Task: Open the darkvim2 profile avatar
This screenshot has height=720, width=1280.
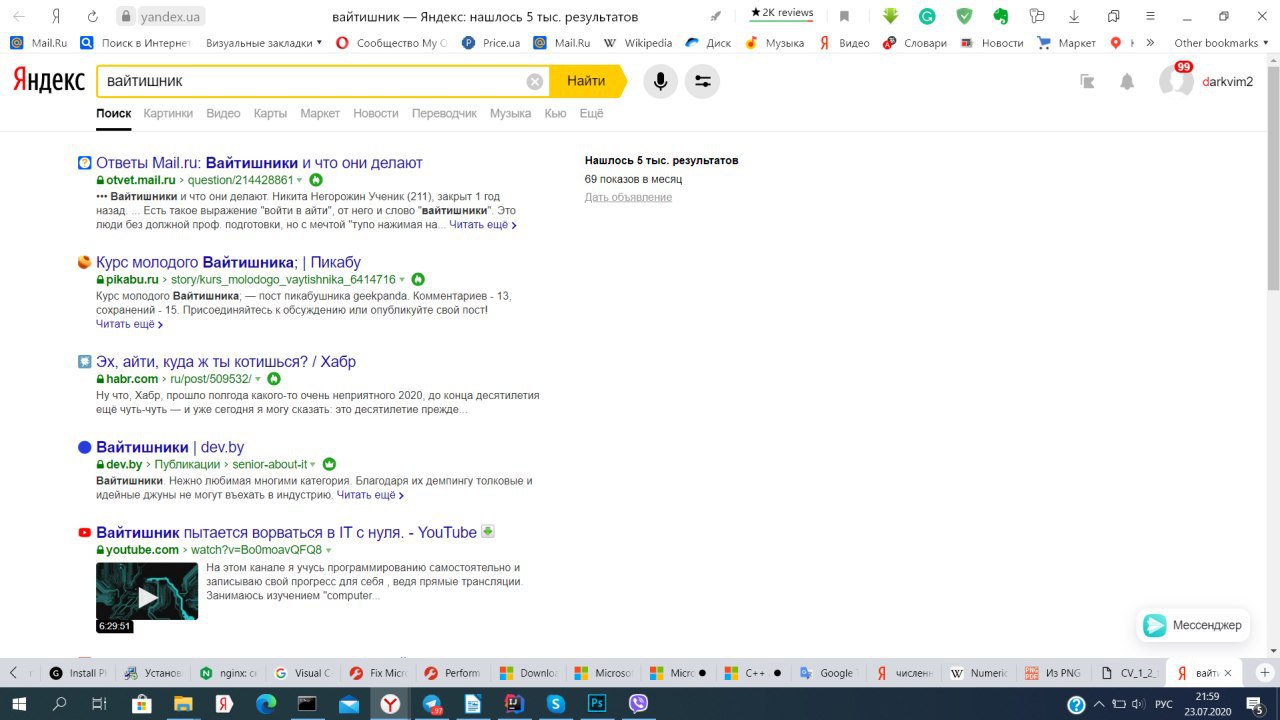Action: 1176,82
